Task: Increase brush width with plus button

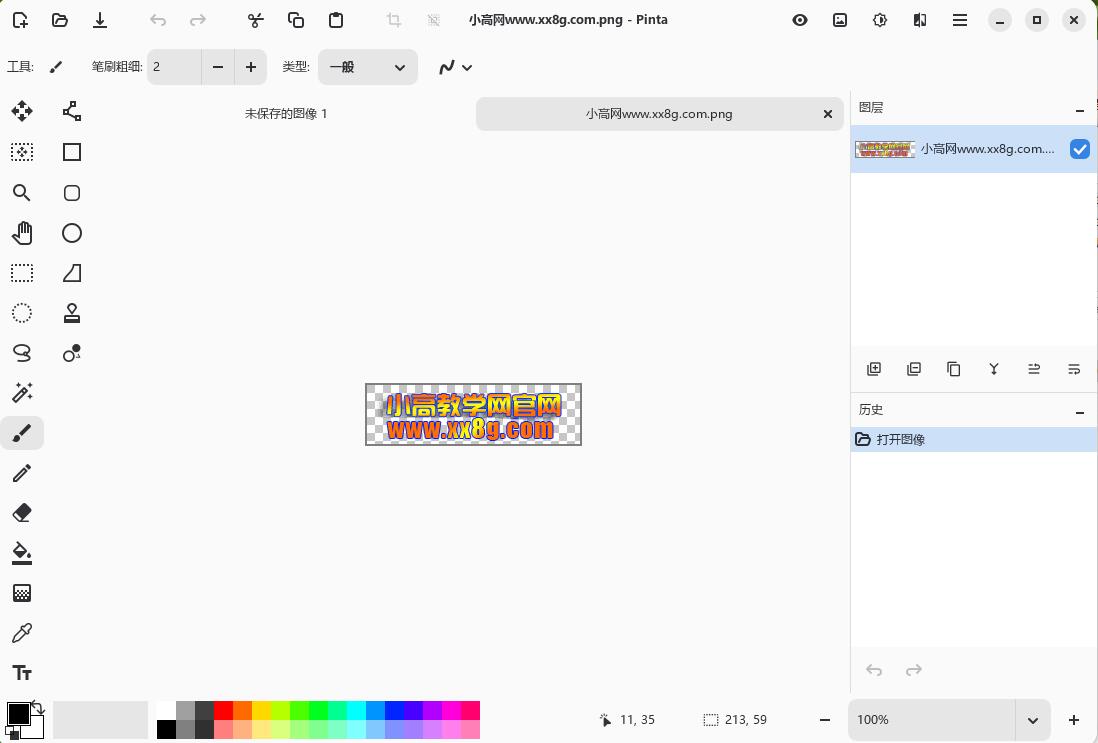Action: pos(250,67)
